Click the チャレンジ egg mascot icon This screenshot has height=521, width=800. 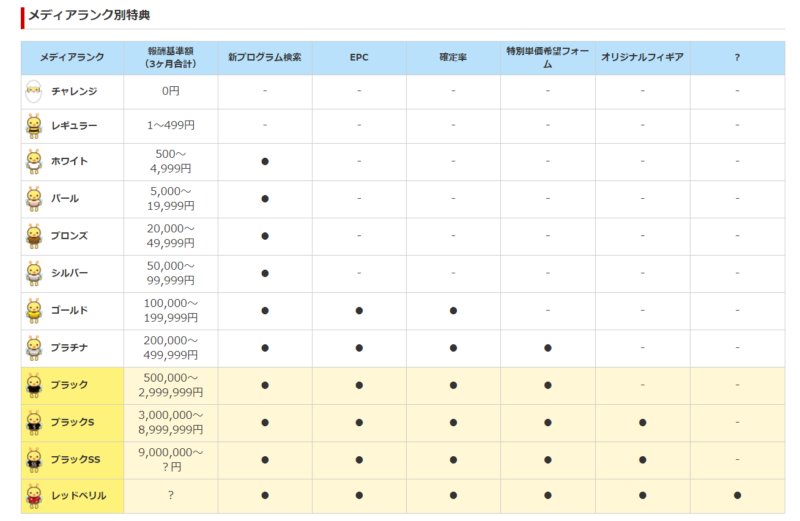click(x=34, y=91)
